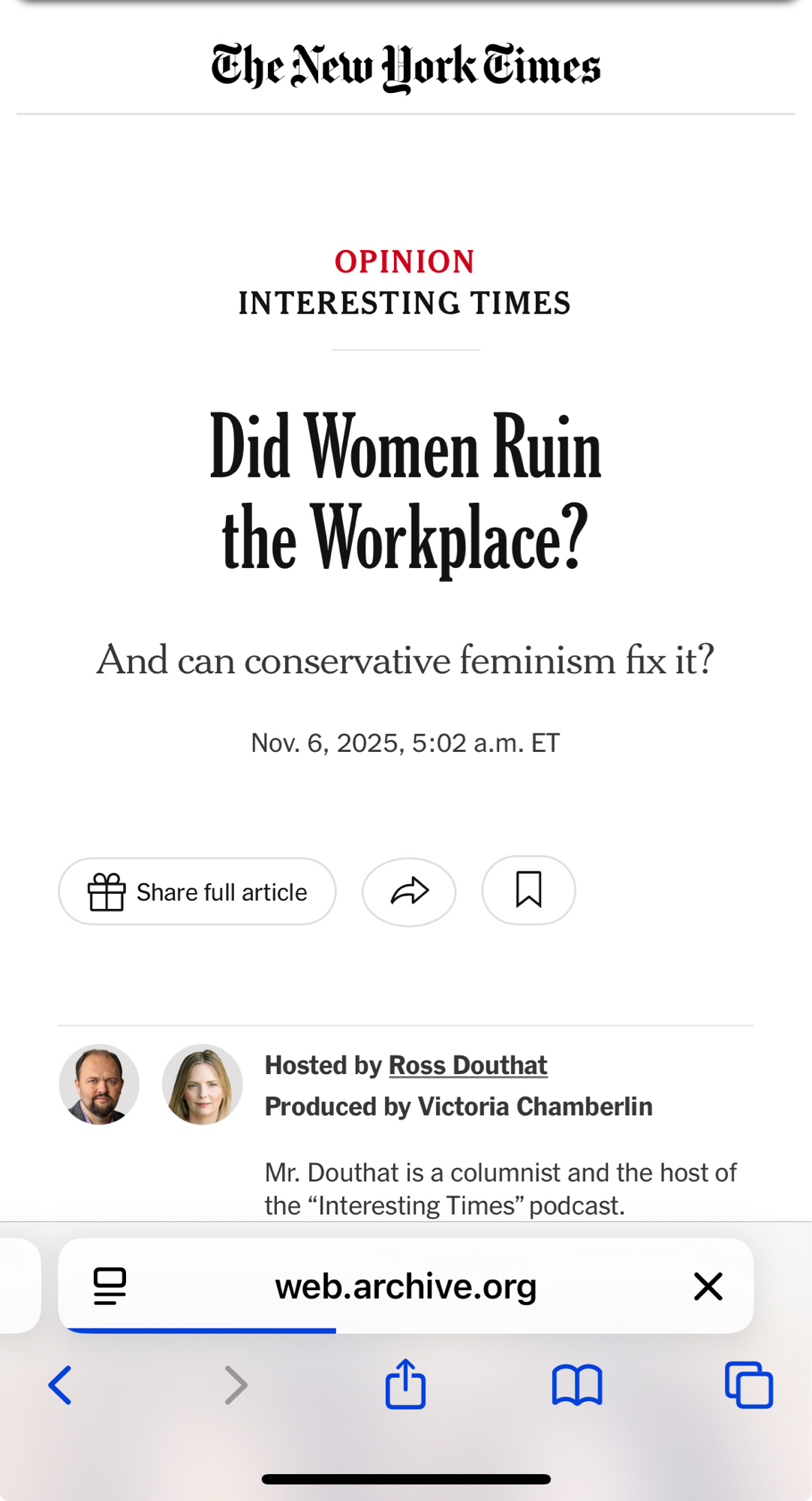
Task: Tap the INTERESTING TIMES series label
Action: pos(405,303)
